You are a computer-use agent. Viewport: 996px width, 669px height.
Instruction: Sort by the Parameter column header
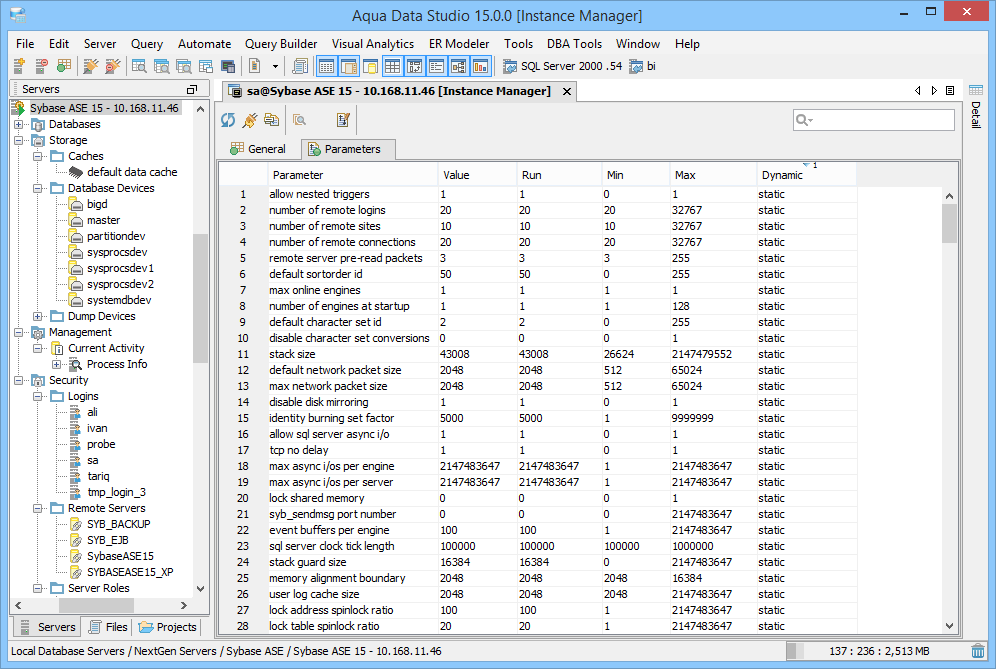point(353,175)
